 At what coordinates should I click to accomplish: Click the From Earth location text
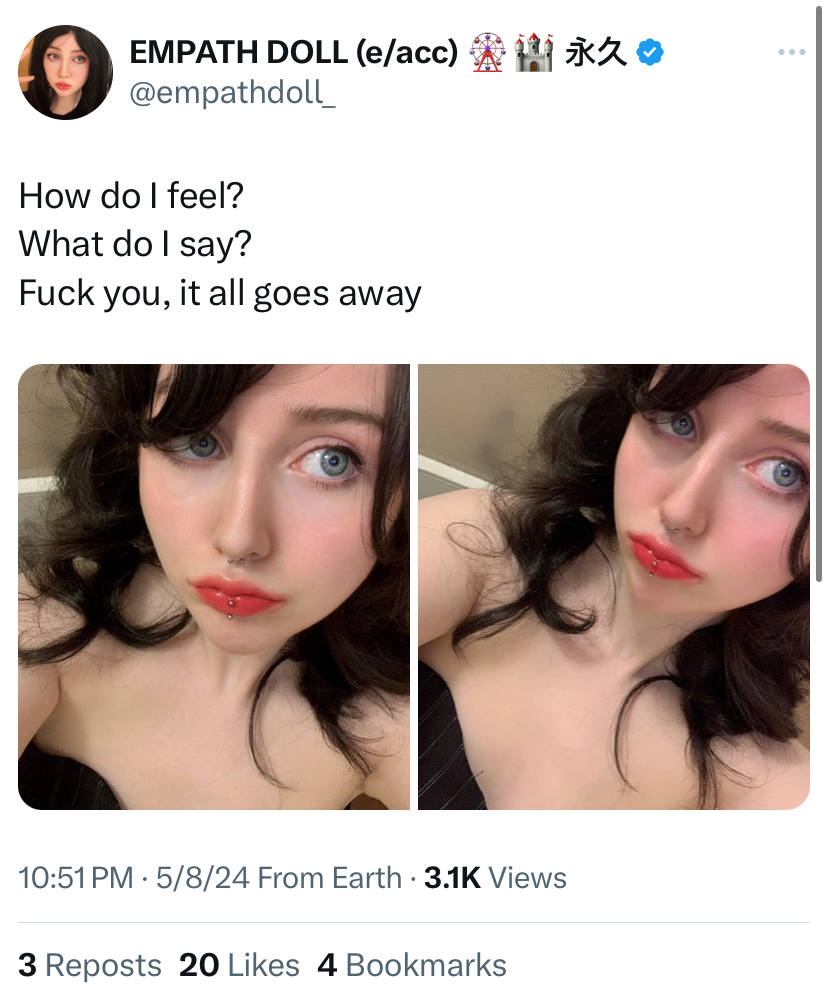329,877
